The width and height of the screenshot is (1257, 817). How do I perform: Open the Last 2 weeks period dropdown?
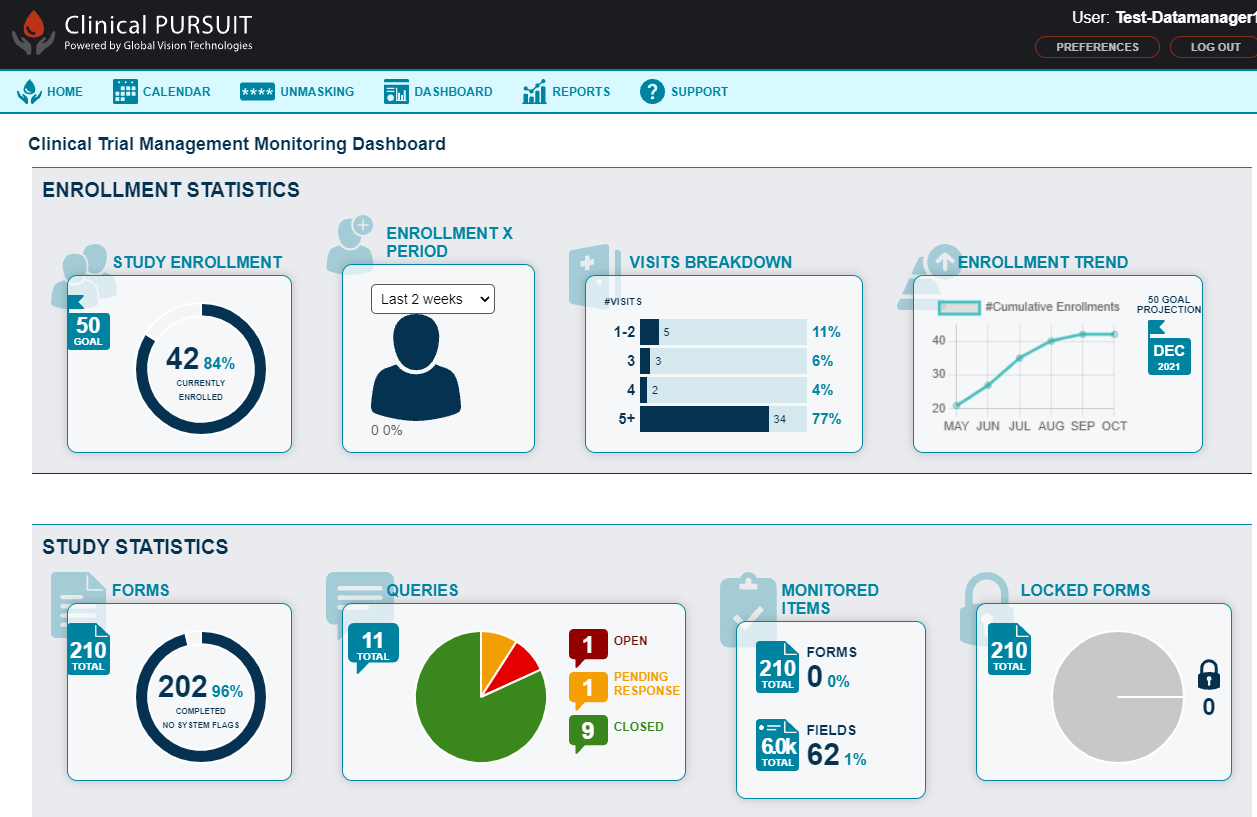click(432, 299)
